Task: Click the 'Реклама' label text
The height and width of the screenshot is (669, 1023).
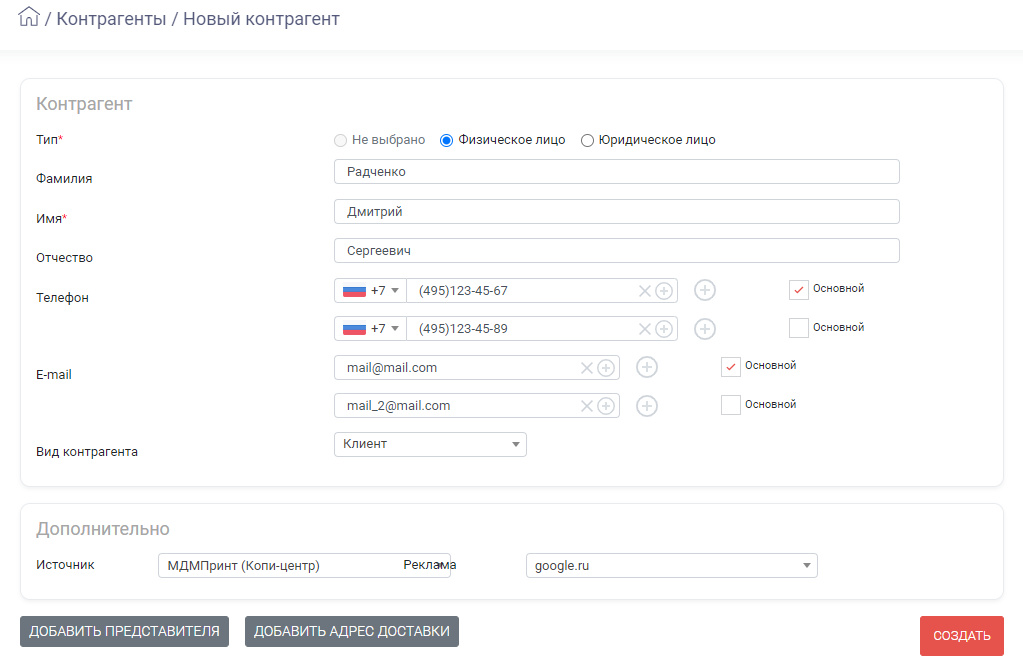Action: 429,565
